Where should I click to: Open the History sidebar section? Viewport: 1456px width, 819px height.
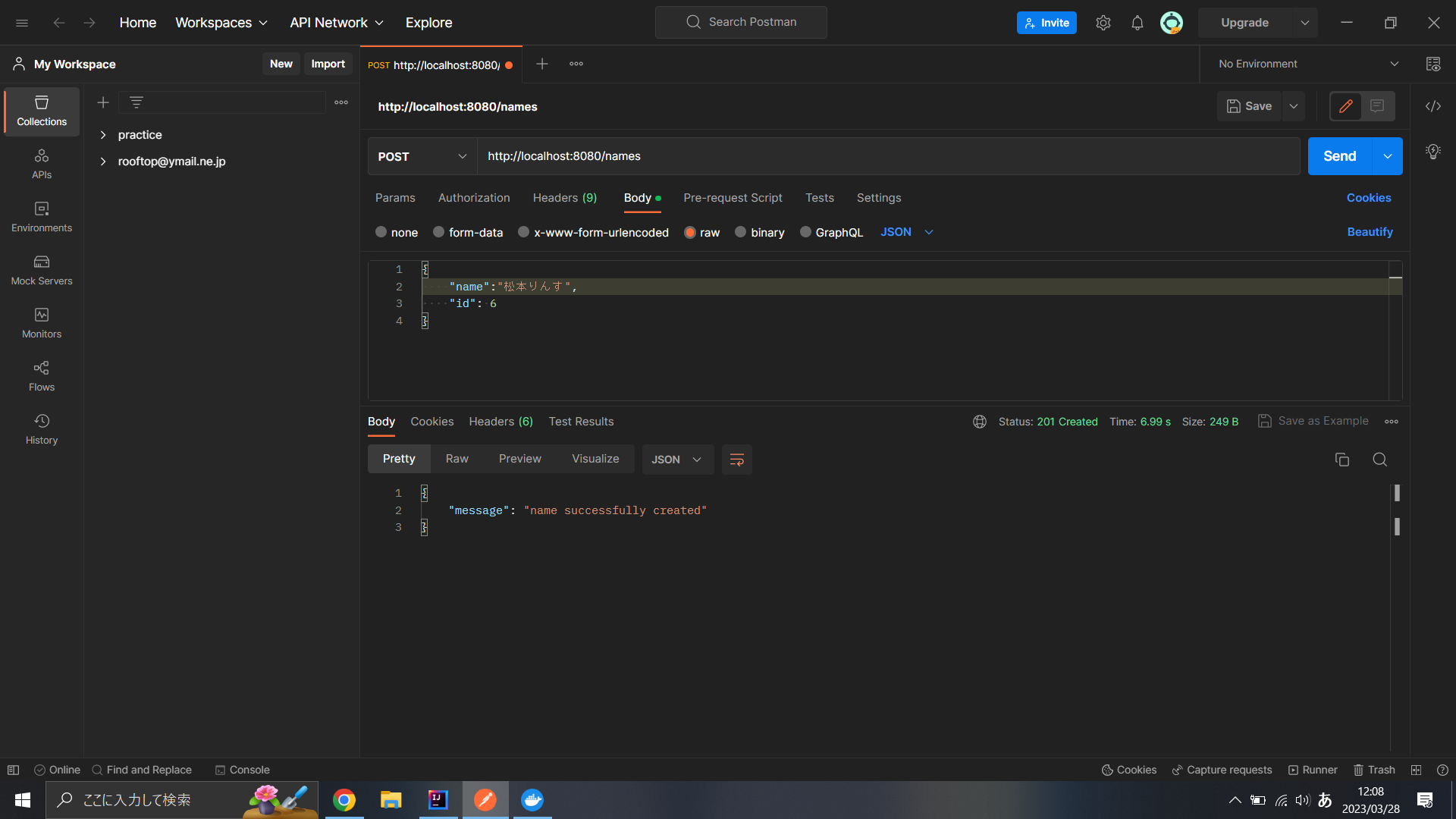coord(42,429)
